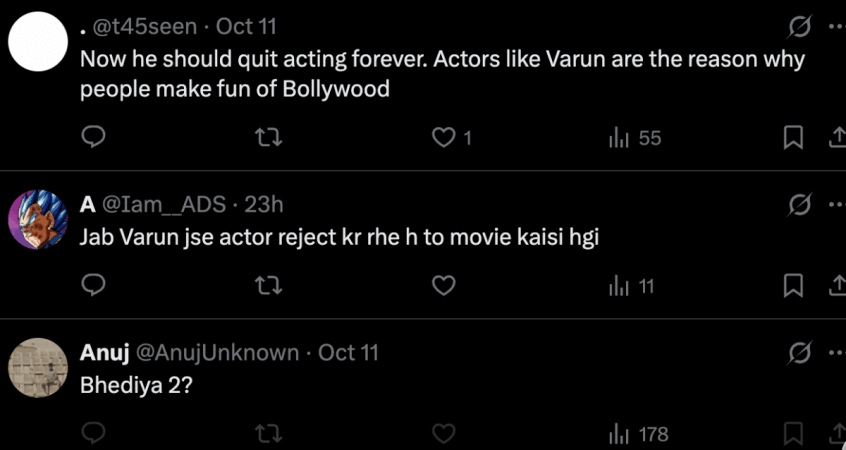The width and height of the screenshot is (846, 450).
Task: Open more options on Iam__ADS tweet
Action: 836,205
